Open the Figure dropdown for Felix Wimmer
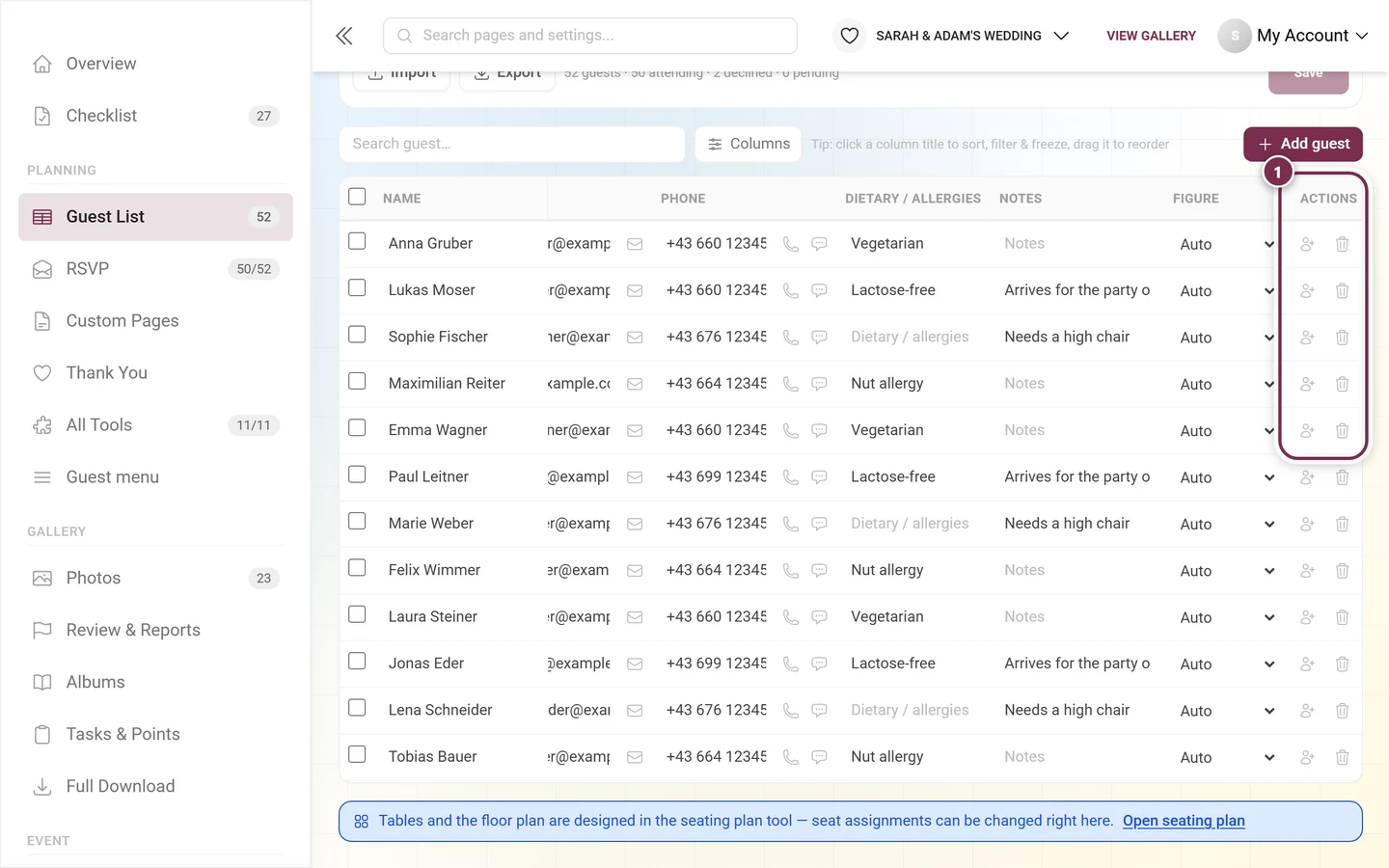This screenshot has height=868, width=1389. (x=1226, y=571)
